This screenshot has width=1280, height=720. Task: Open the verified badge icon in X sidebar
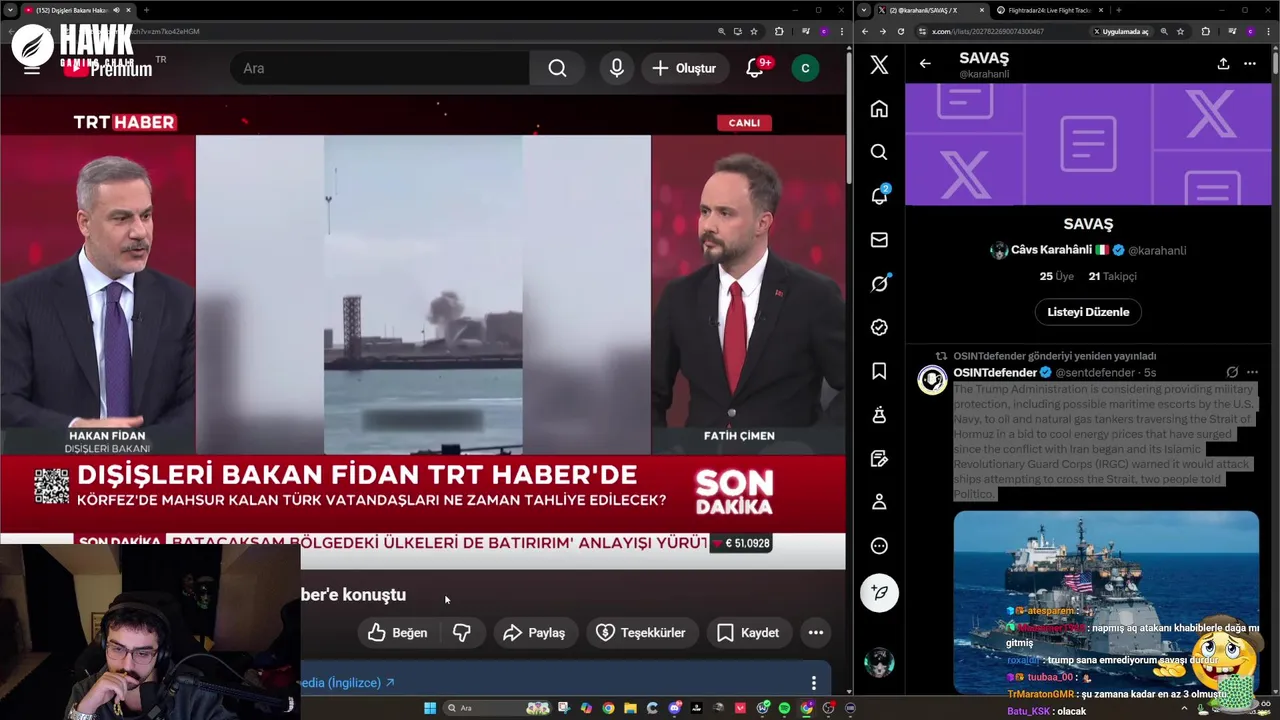point(879,327)
